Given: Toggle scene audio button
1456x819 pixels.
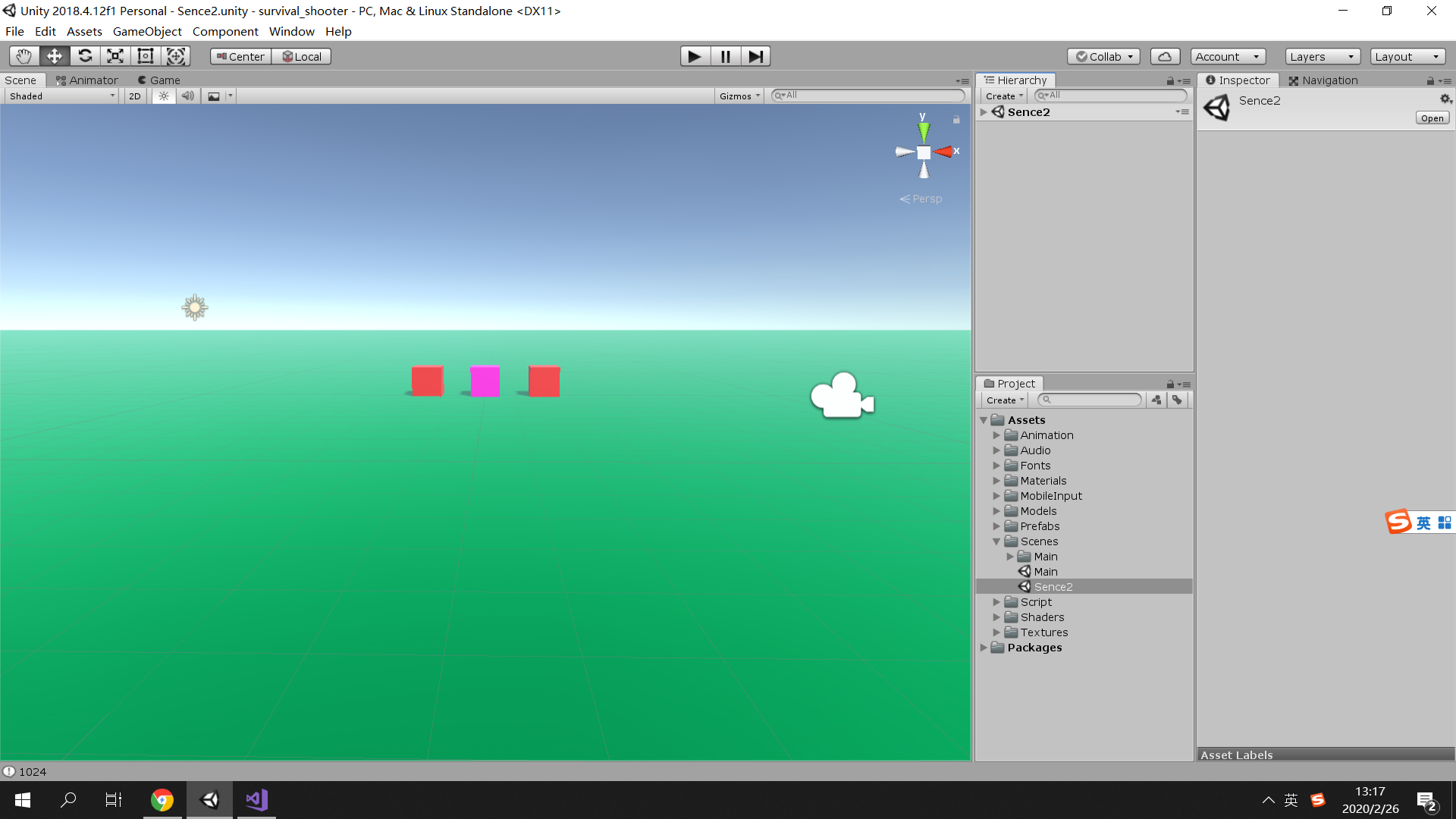Looking at the screenshot, I should click(188, 96).
